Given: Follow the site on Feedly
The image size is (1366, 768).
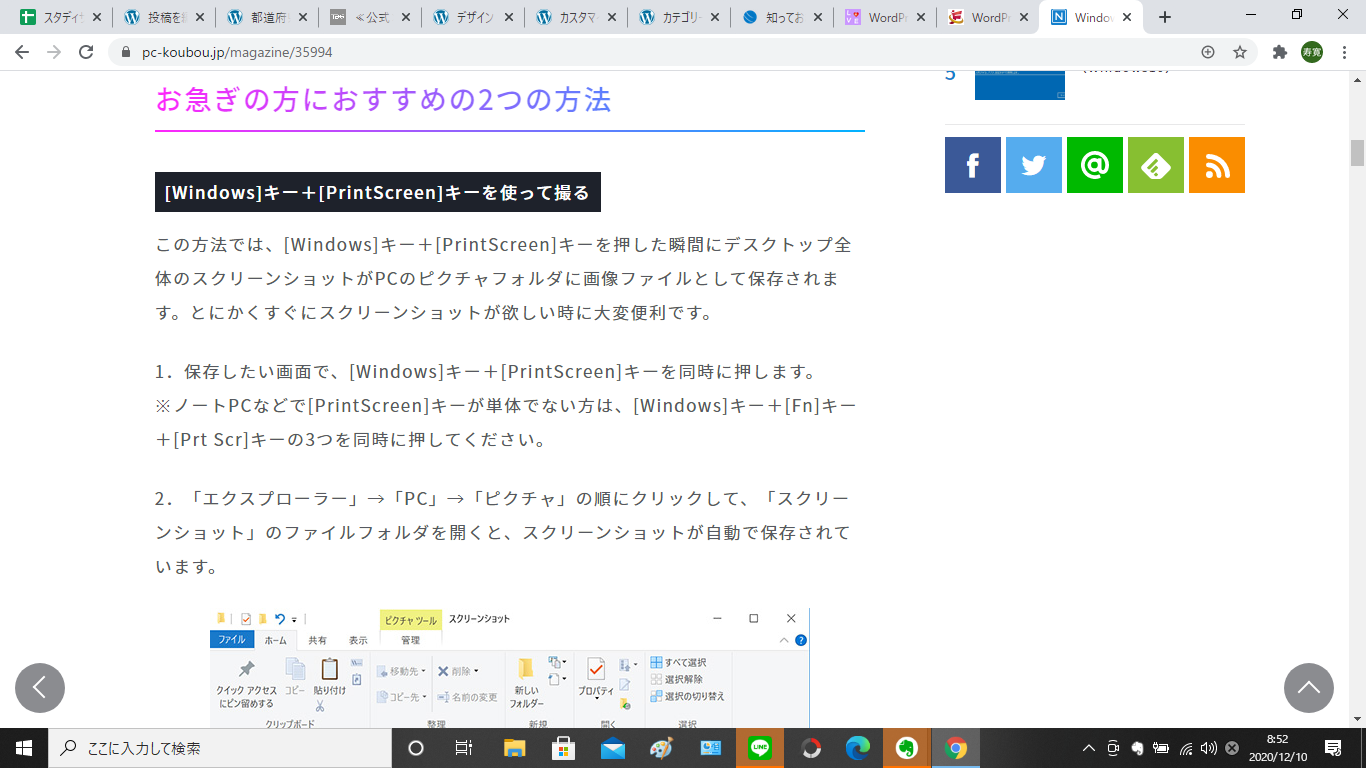Looking at the screenshot, I should point(1155,165).
